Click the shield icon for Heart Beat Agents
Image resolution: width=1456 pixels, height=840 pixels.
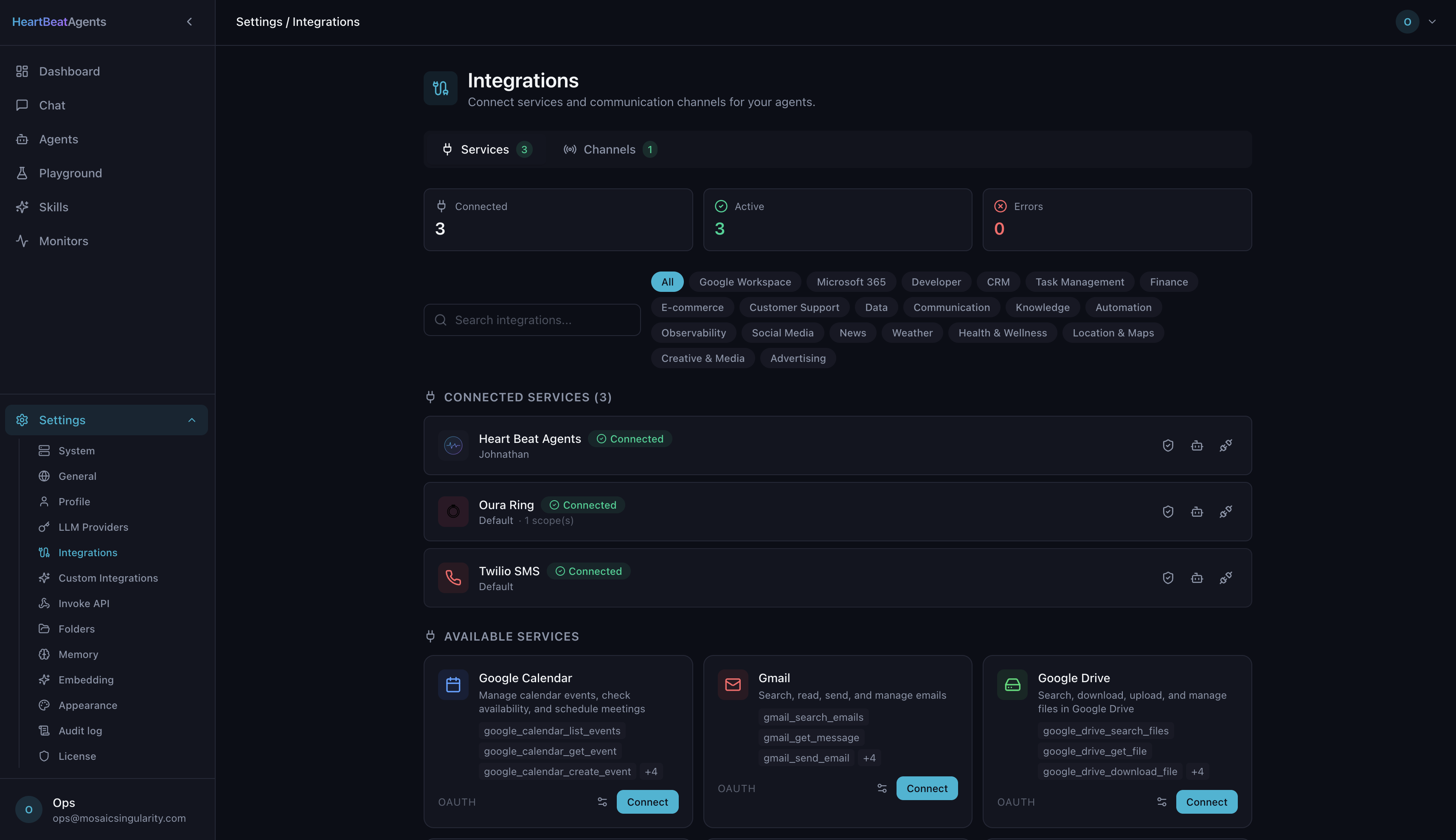[1168, 445]
